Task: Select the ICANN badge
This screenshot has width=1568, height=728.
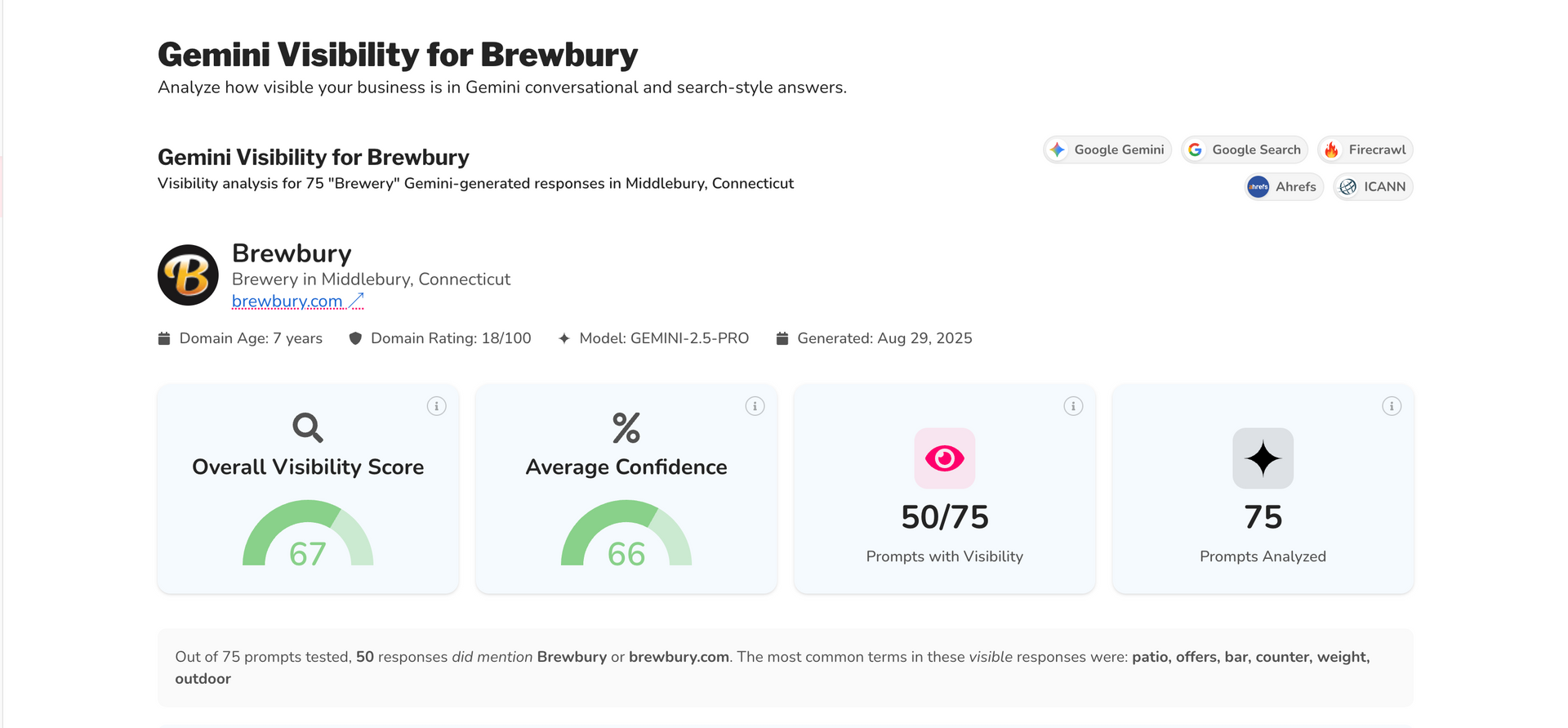Action: click(1374, 187)
